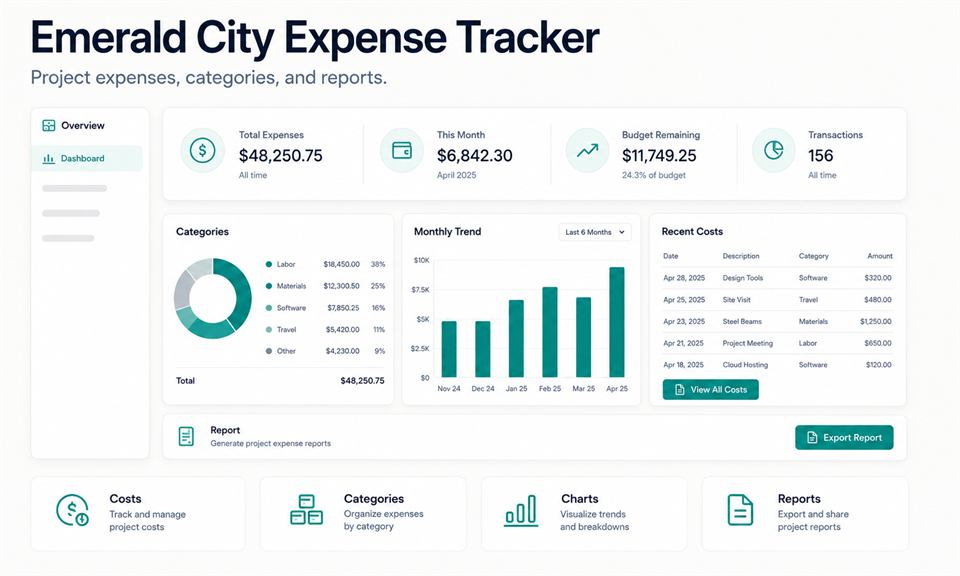Click the "$1,250.00" amount in Recent Costs
This screenshot has height=576, width=960.
[x=876, y=321]
